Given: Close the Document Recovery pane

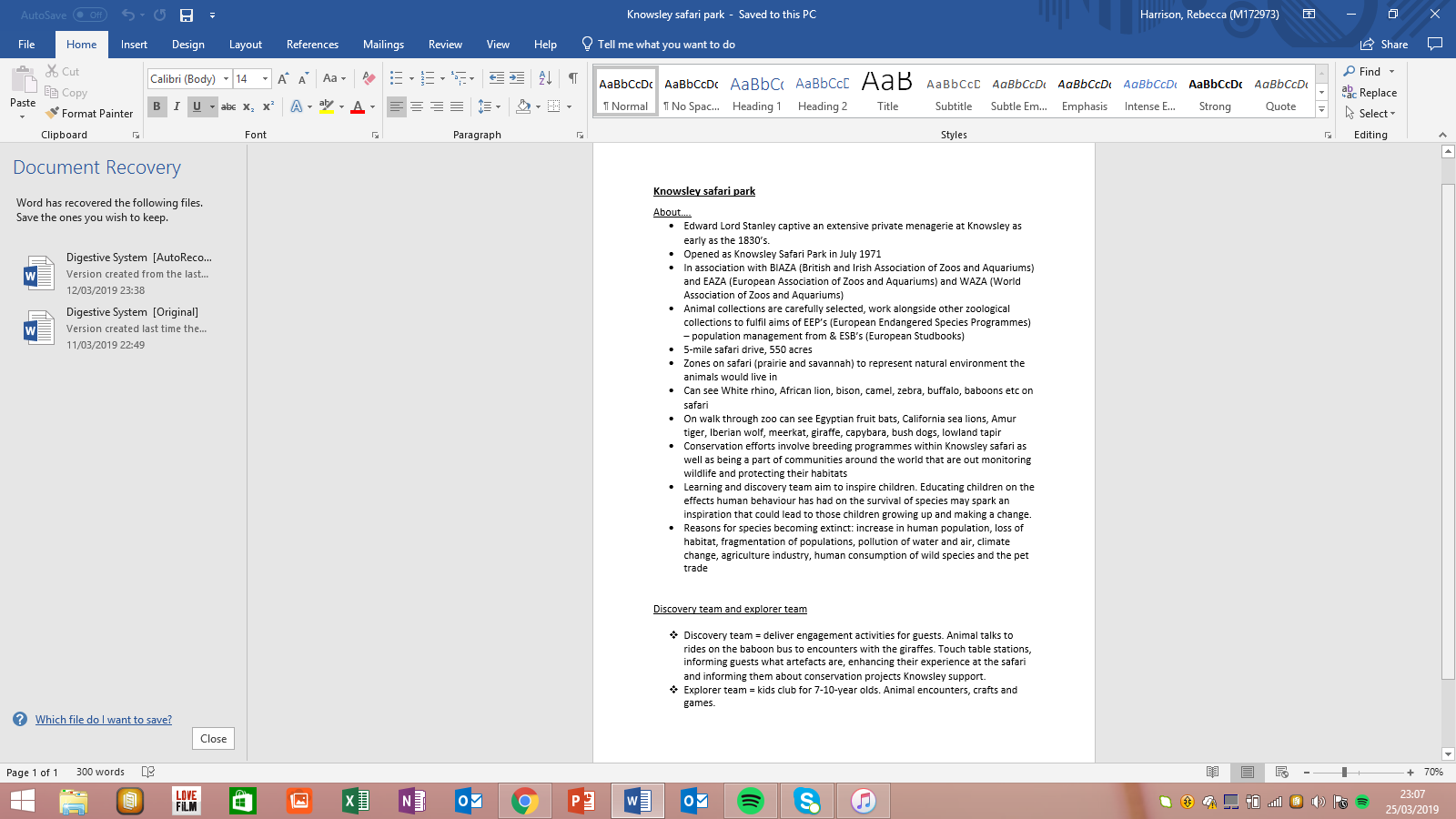Looking at the screenshot, I should point(214,738).
